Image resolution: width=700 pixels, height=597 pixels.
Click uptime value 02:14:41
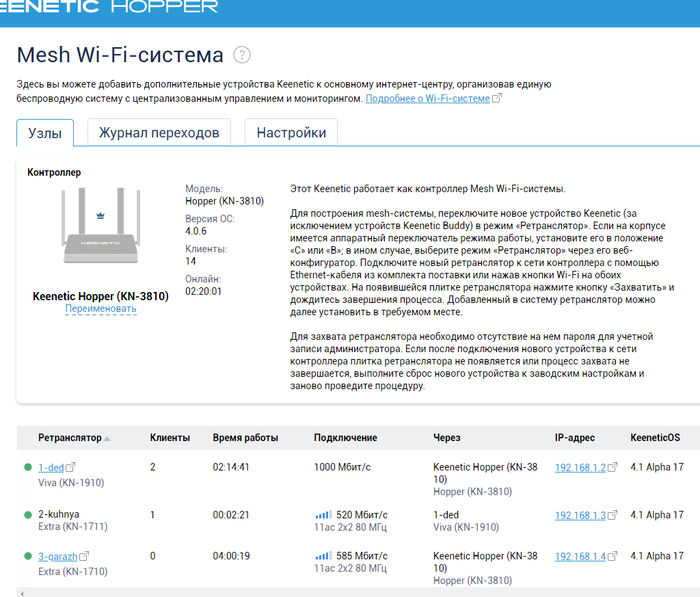point(231,467)
